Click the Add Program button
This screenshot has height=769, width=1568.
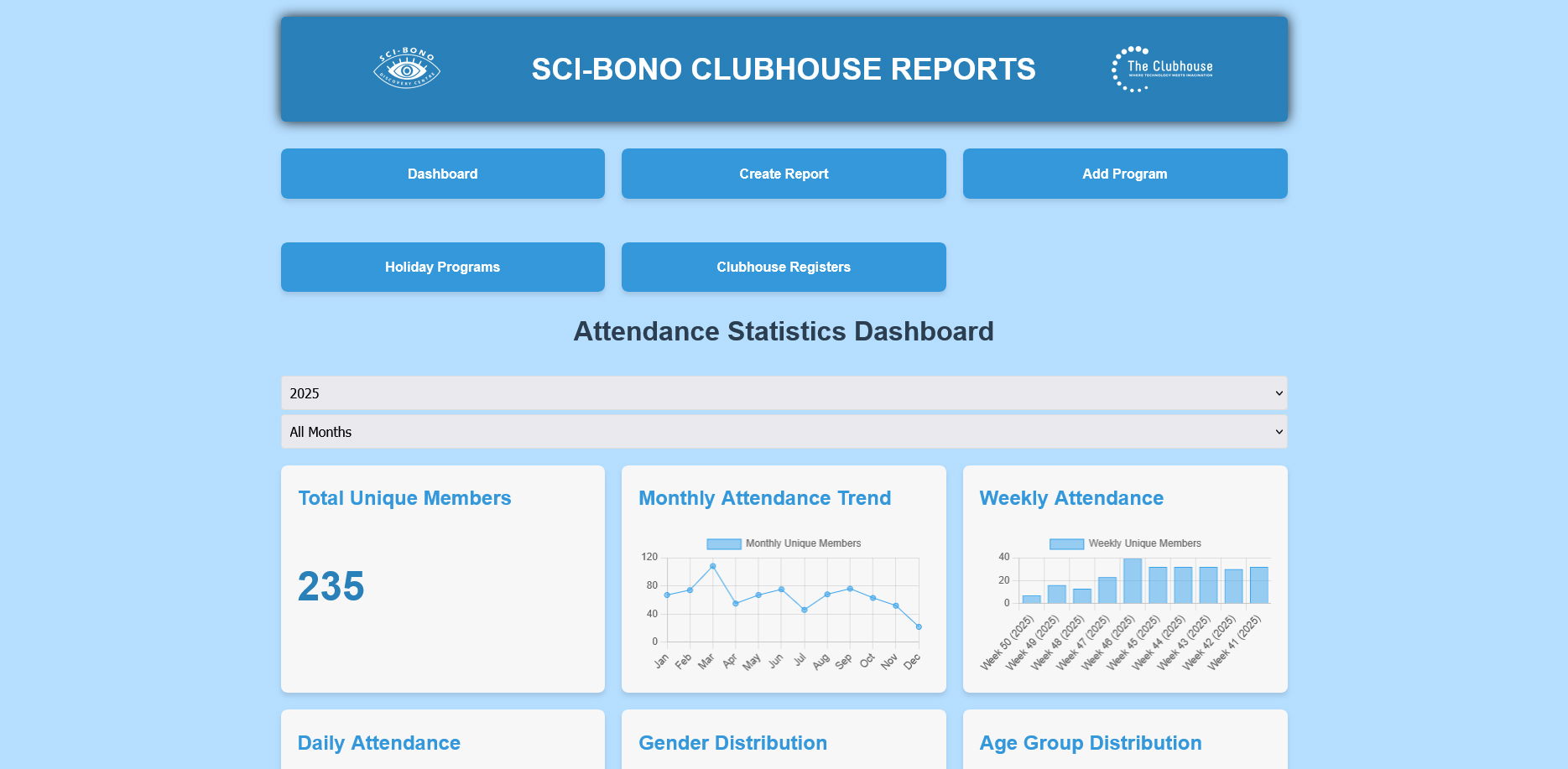tap(1124, 174)
